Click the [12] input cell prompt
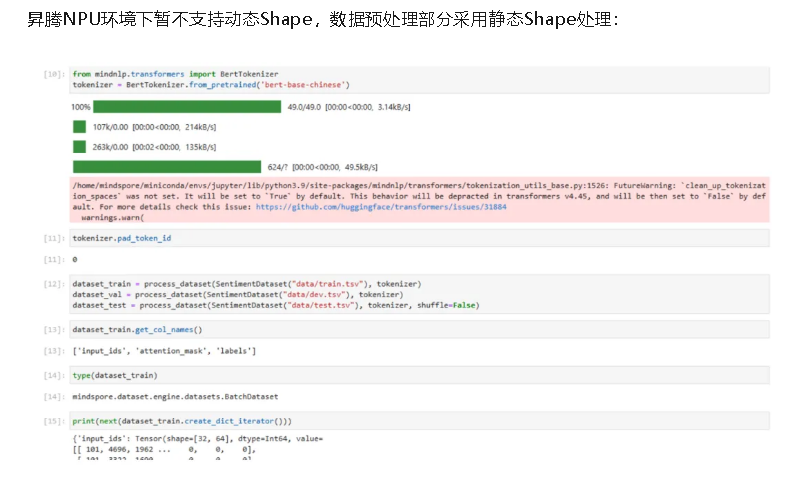The height and width of the screenshot is (479, 792). pyautogui.click(x=55, y=284)
